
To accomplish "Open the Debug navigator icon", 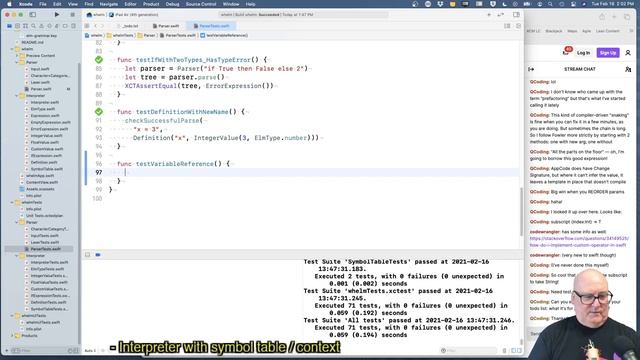I will pos(57,26).
